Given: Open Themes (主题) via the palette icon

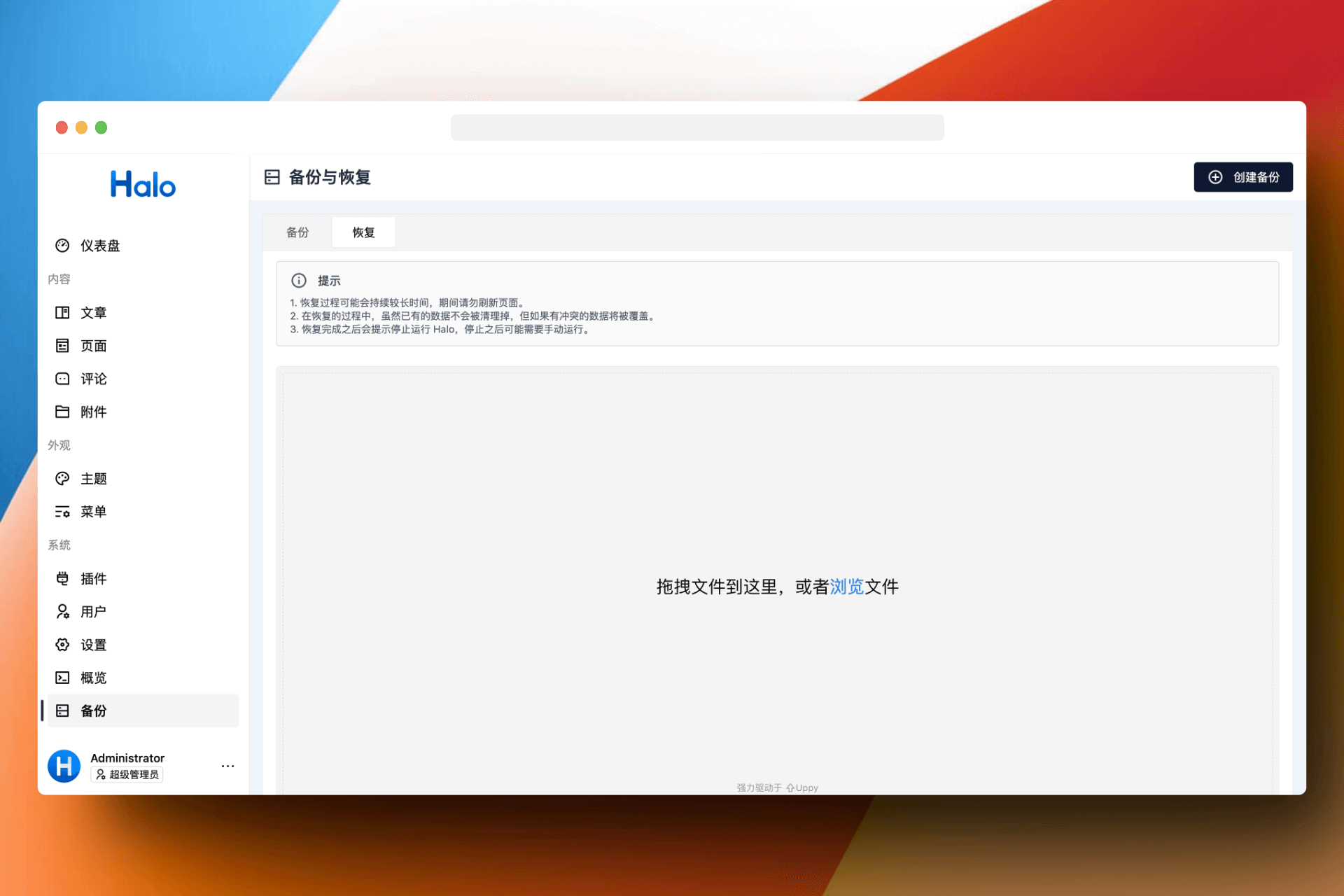Looking at the screenshot, I should (62, 479).
